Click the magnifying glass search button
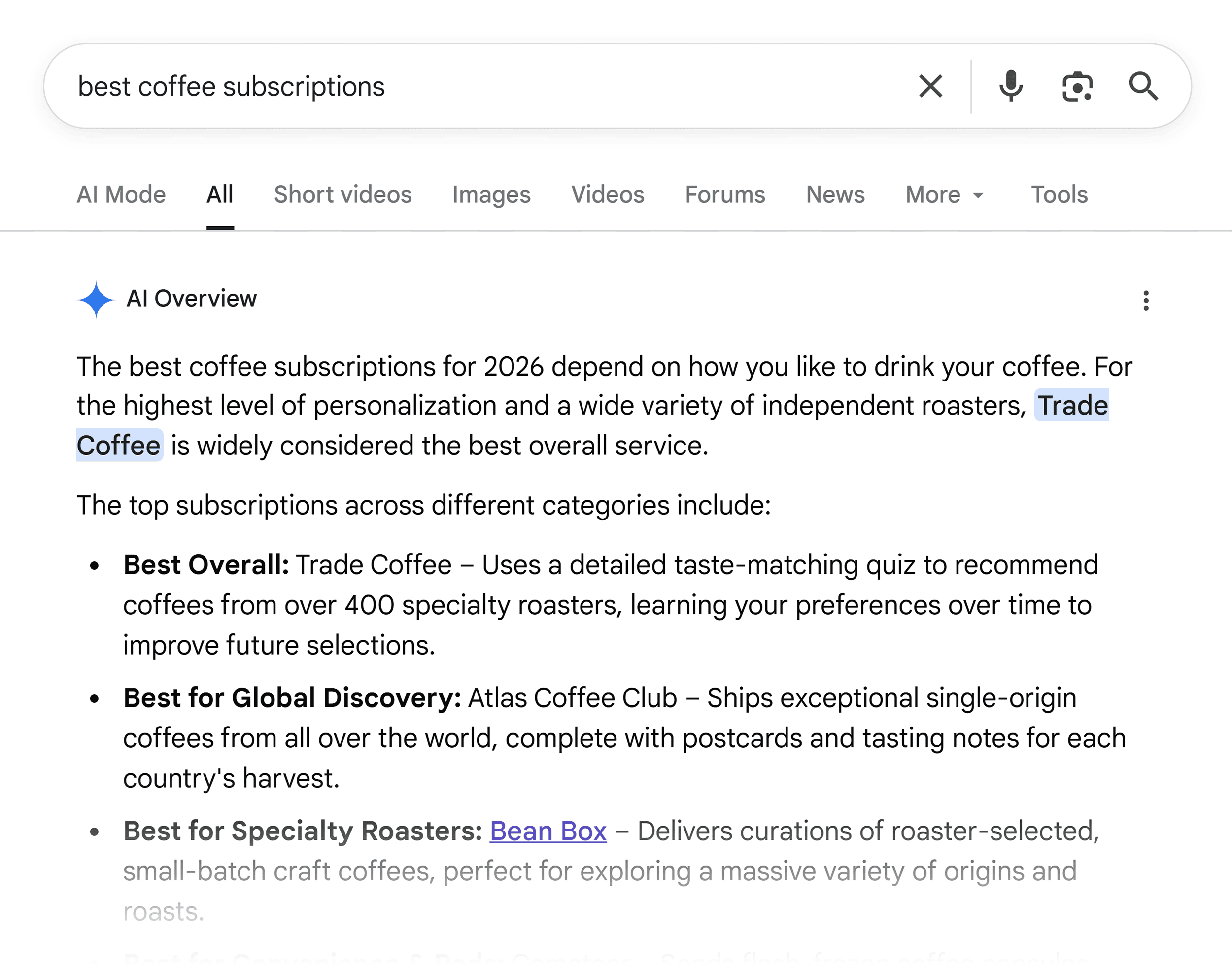The width and height of the screenshot is (1232, 969). click(1143, 86)
